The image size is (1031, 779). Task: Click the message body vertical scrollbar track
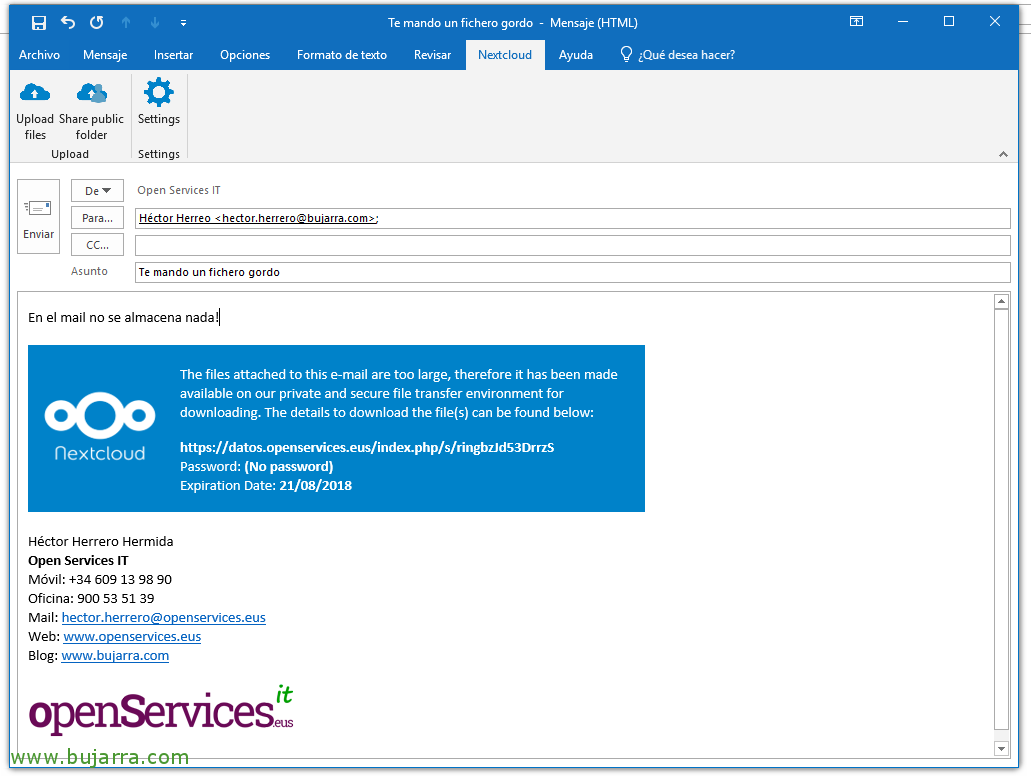[1001, 519]
